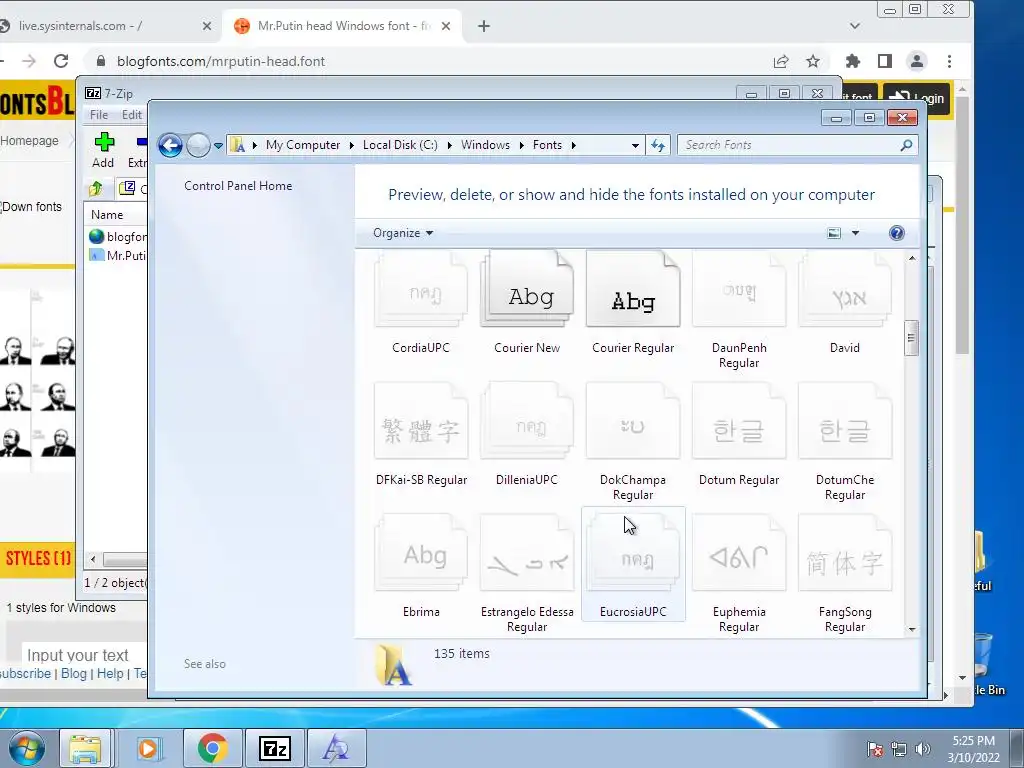Open the CordiaUPC font family icon
1024x768 pixels.
coord(421,291)
